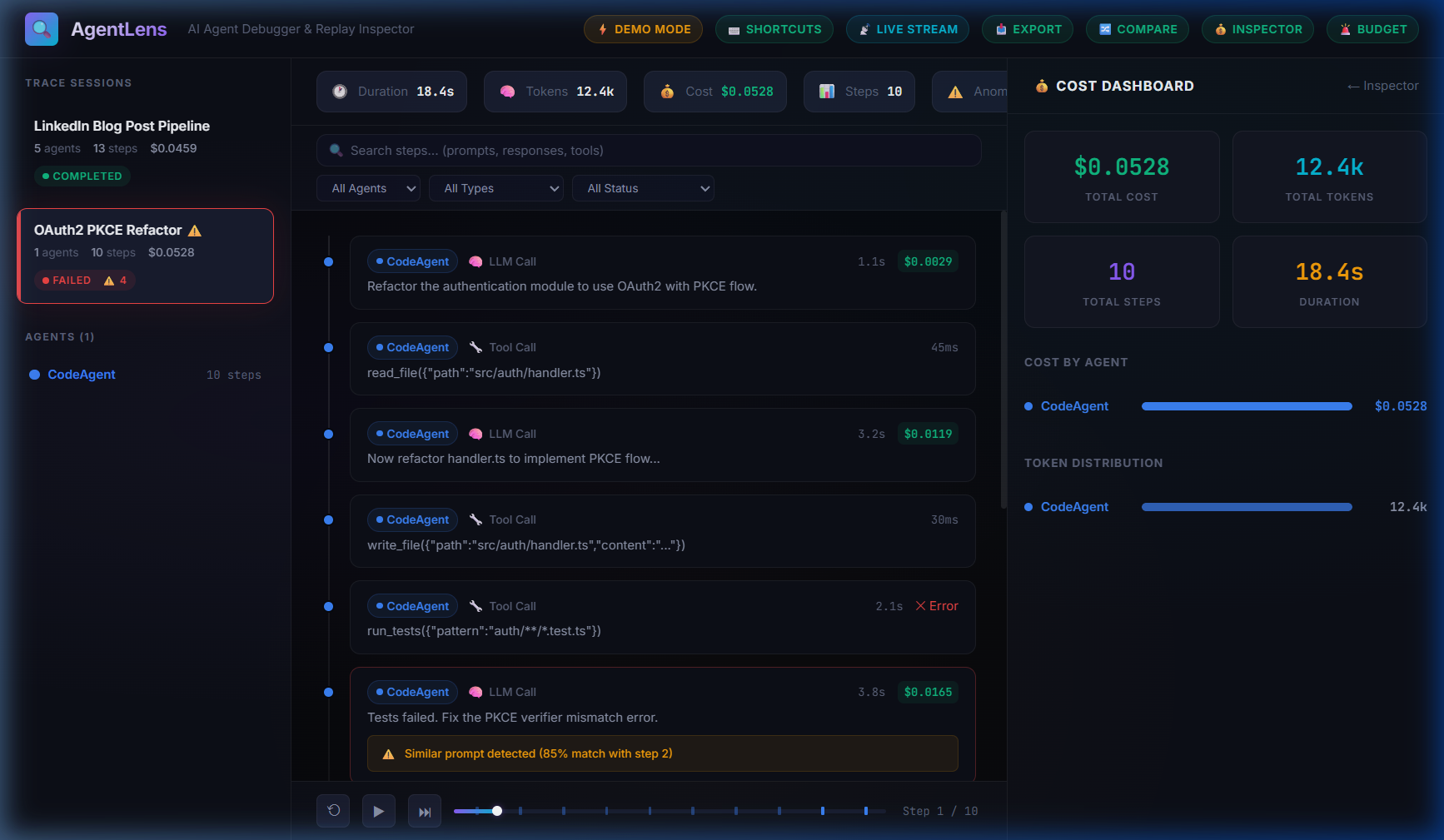Restart the replay from beginning
The height and width of the screenshot is (840, 1444).
(x=333, y=811)
